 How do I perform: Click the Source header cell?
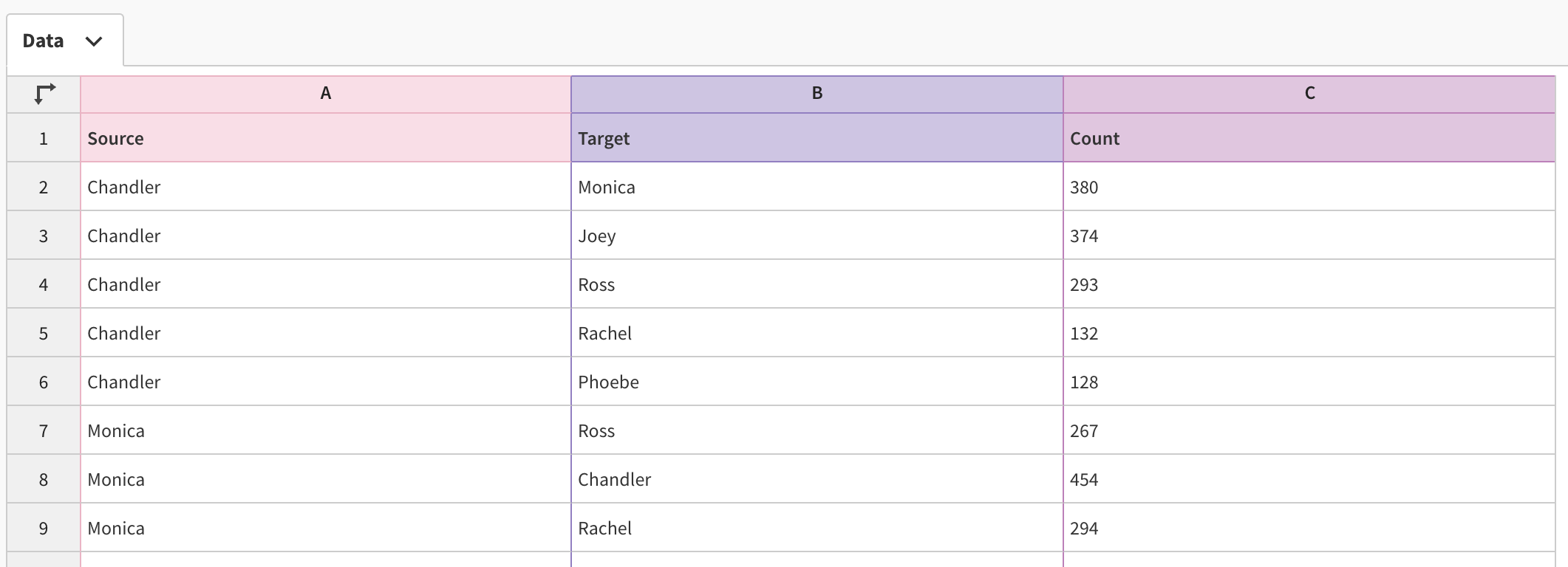point(325,139)
